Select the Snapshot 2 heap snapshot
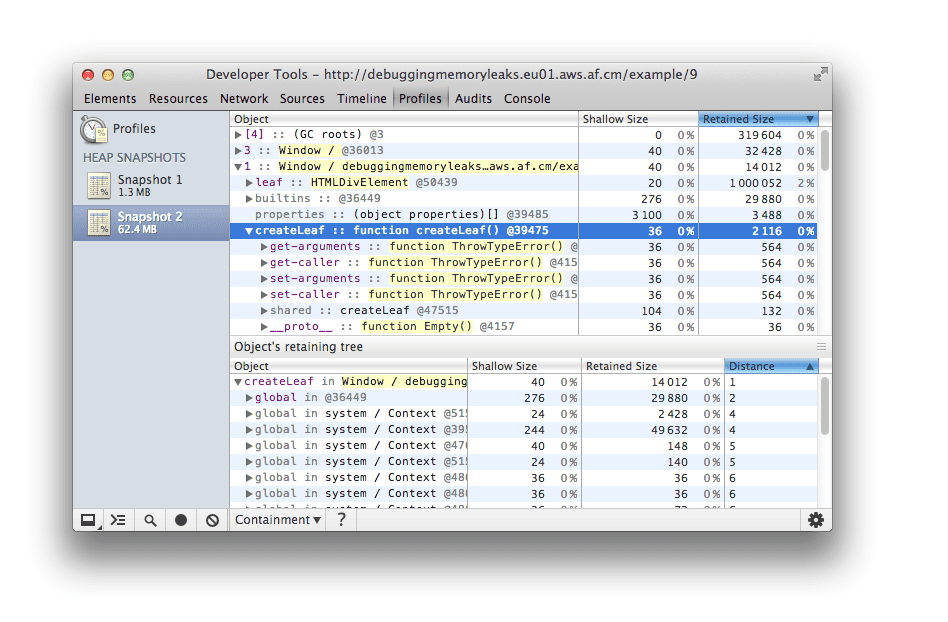The width and height of the screenshot is (948, 622). (x=150, y=222)
